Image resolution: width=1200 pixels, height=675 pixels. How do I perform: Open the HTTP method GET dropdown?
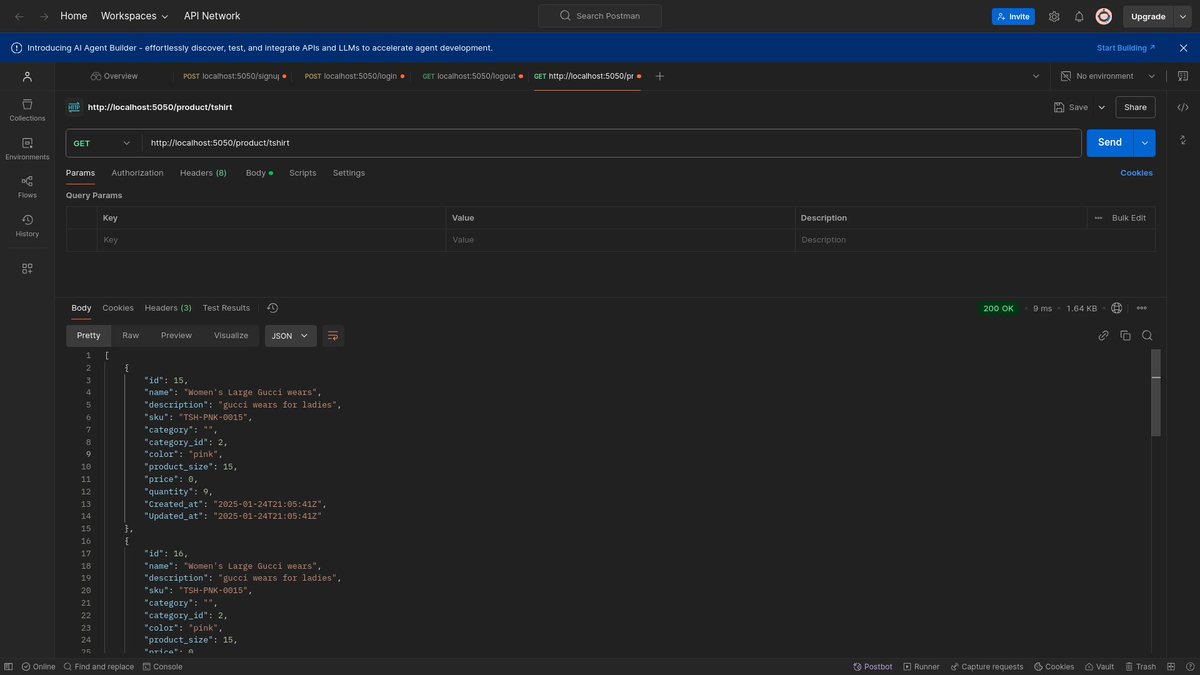(x=104, y=143)
